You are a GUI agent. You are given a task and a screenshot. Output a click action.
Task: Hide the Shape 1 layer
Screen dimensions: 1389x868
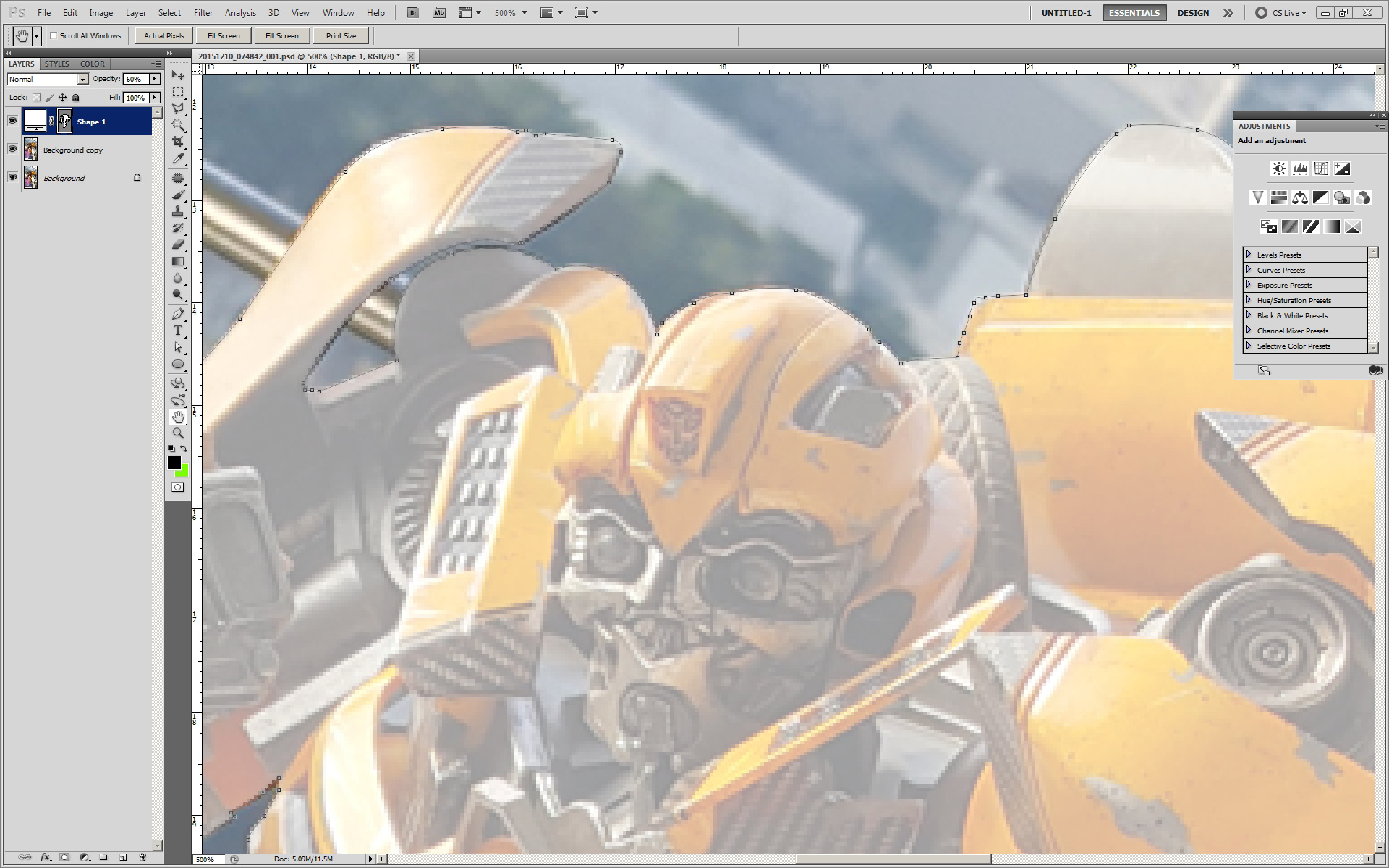click(12, 121)
